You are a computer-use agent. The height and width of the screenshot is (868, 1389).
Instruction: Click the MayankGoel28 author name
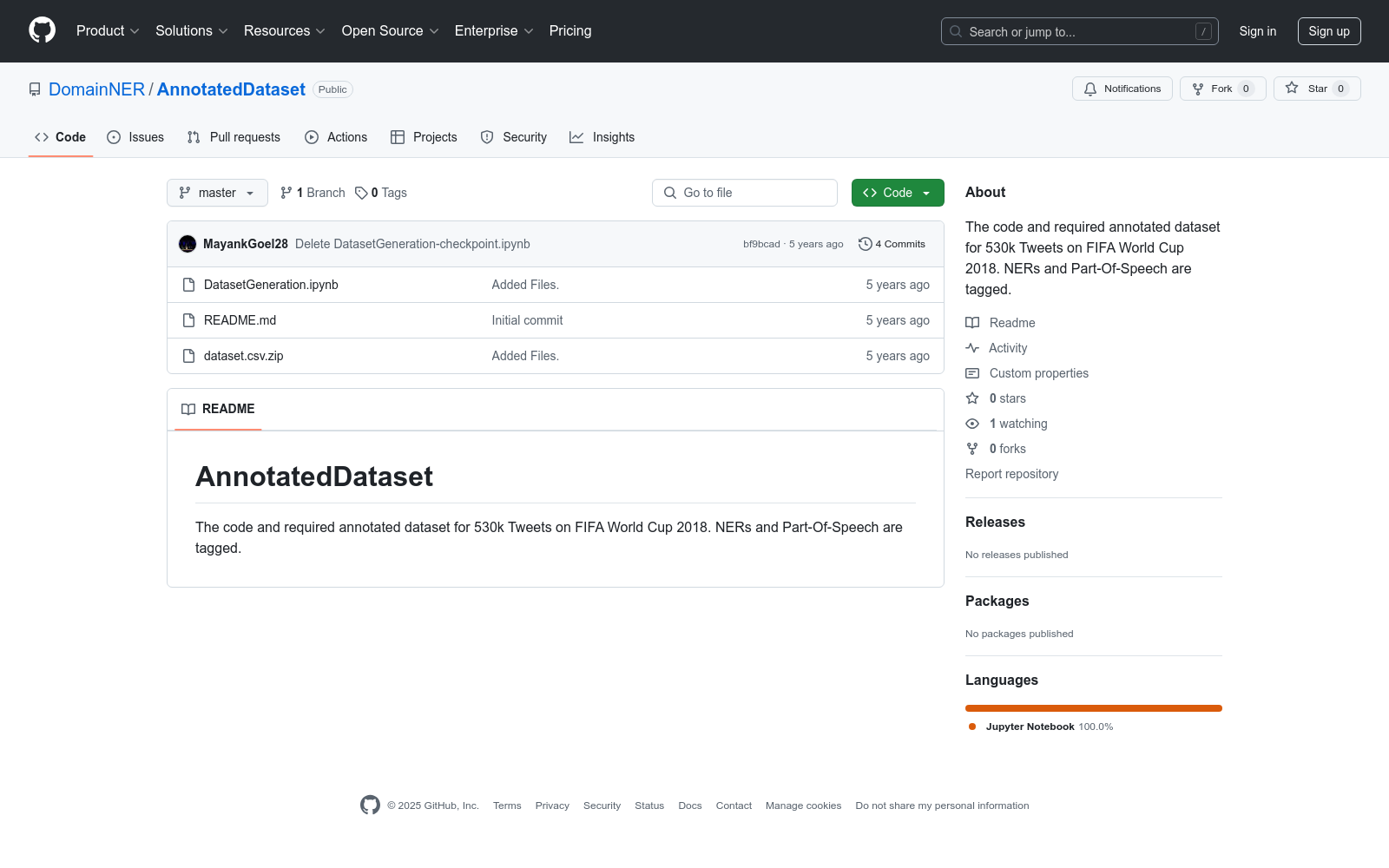click(246, 244)
